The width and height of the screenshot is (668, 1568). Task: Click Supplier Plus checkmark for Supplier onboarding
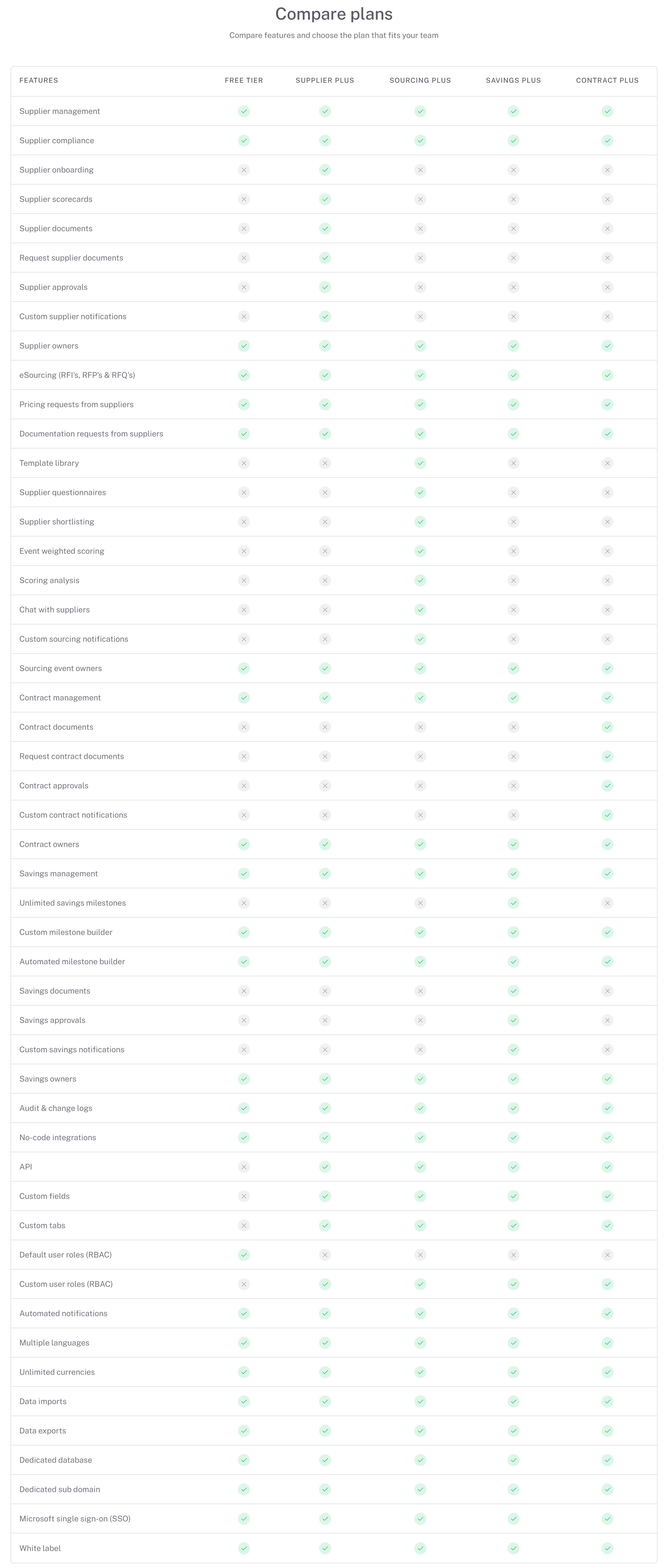[x=325, y=170]
